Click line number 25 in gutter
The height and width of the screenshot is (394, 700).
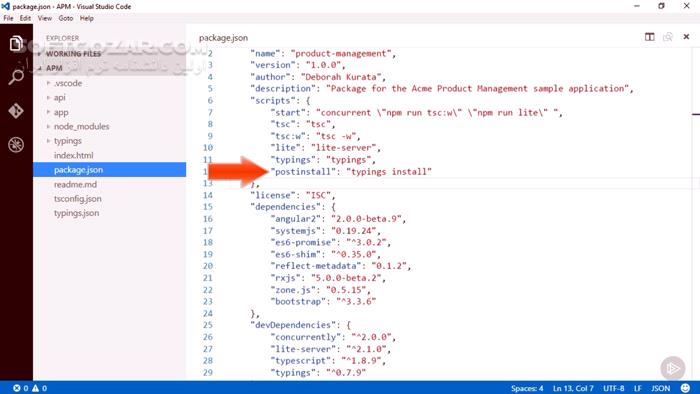(208, 325)
